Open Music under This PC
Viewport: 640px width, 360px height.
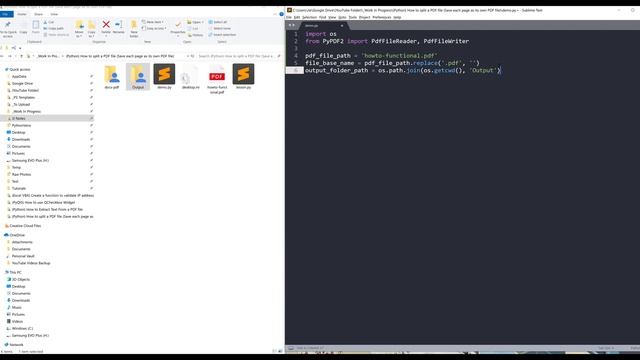point(16,308)
